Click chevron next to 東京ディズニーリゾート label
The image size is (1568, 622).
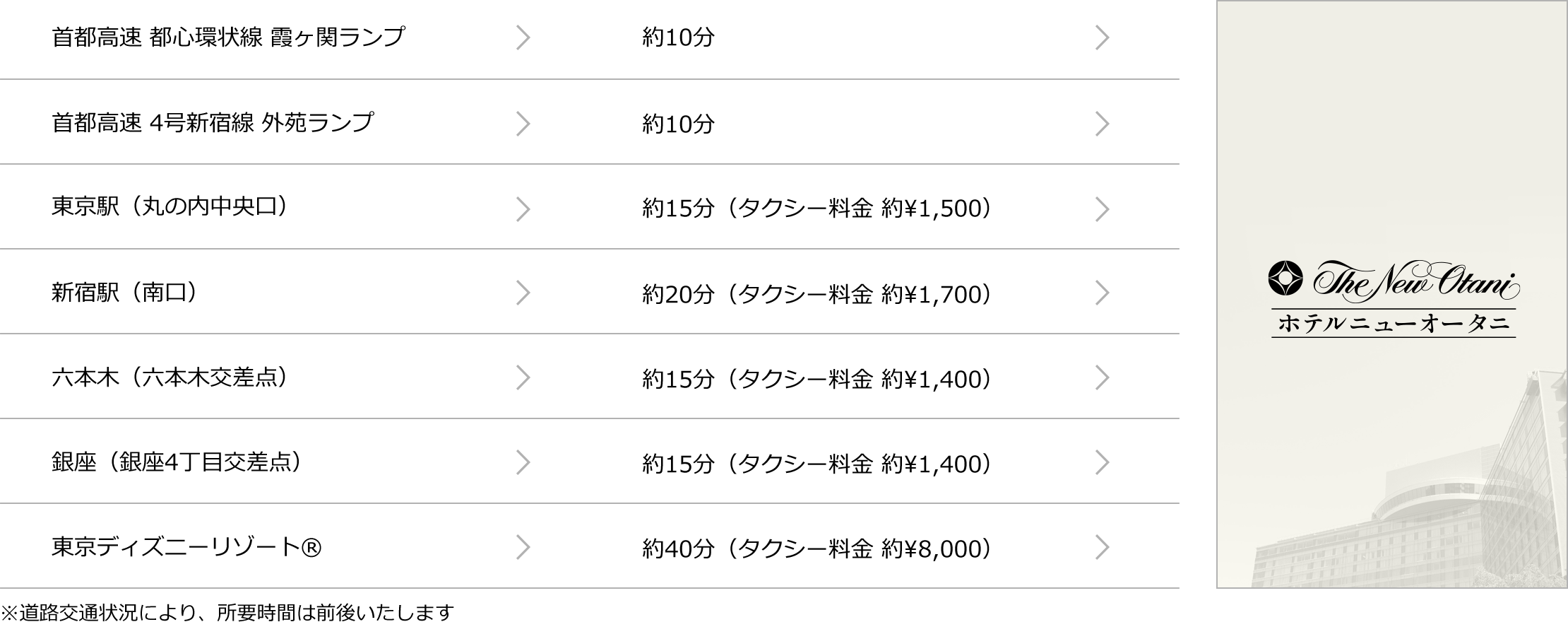click(x=523, y=547)
